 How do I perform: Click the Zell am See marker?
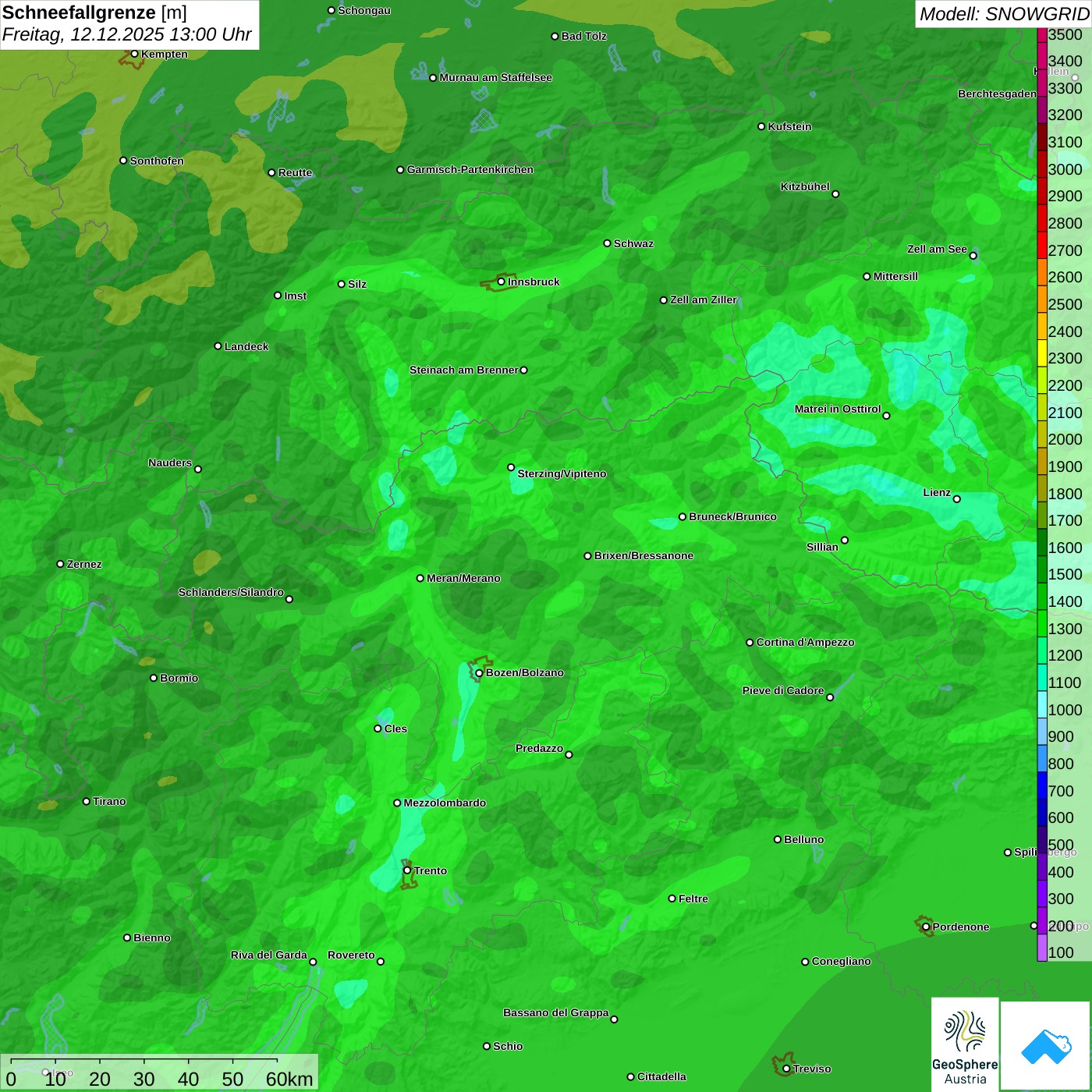pos(973,256)
